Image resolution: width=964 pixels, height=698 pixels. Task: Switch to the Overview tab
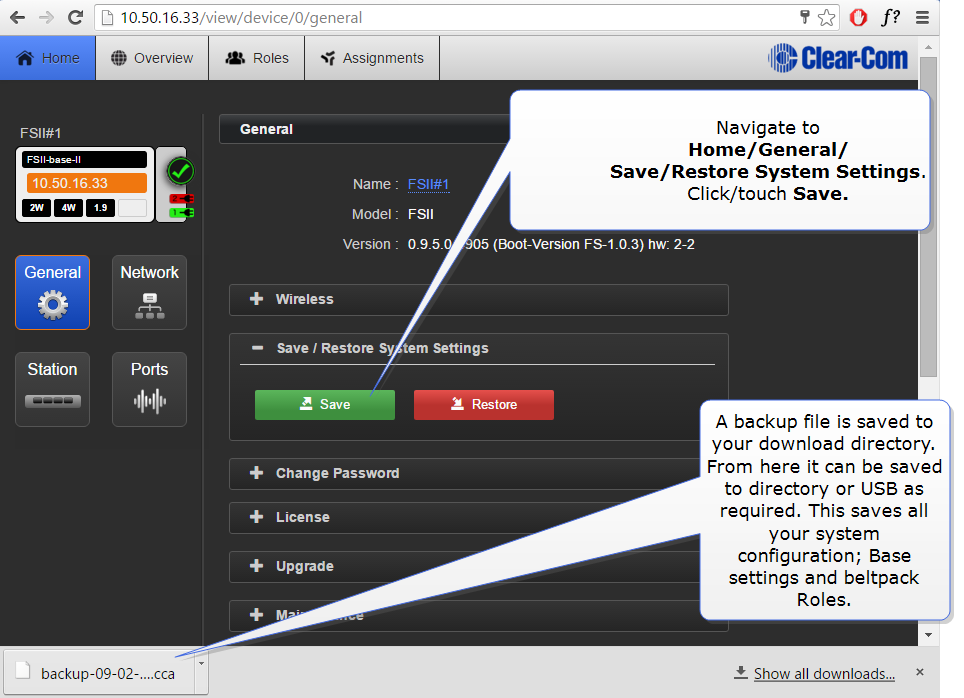[152, 58]
